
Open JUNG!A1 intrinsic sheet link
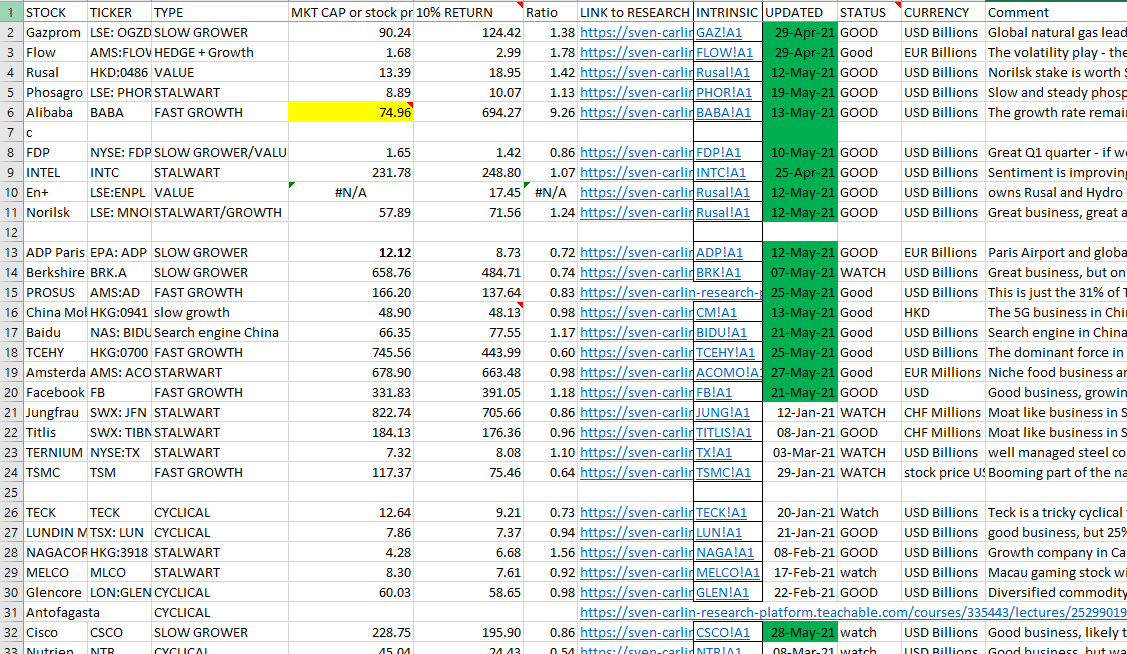pyautogui.click(x=722, y=413)
